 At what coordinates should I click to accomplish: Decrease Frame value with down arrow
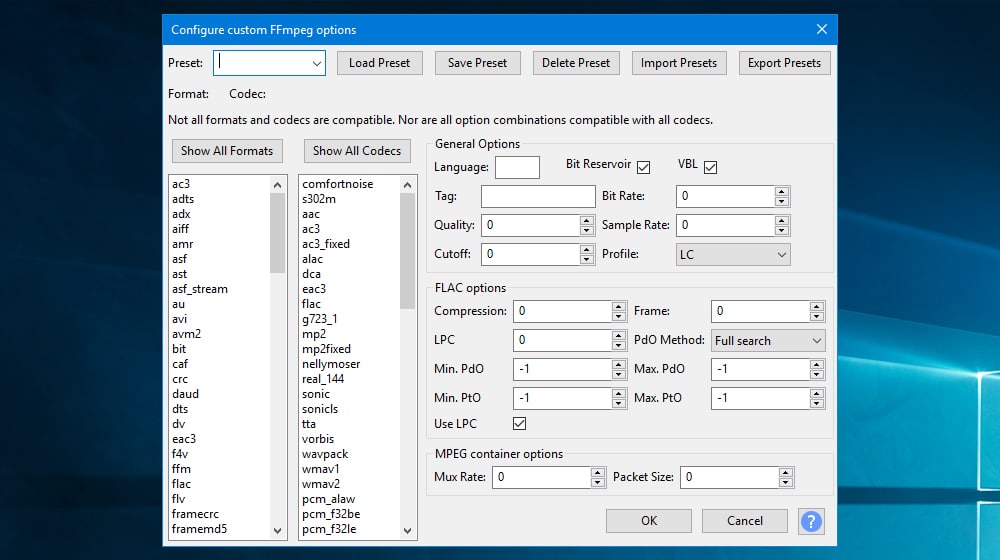(817, 316)
